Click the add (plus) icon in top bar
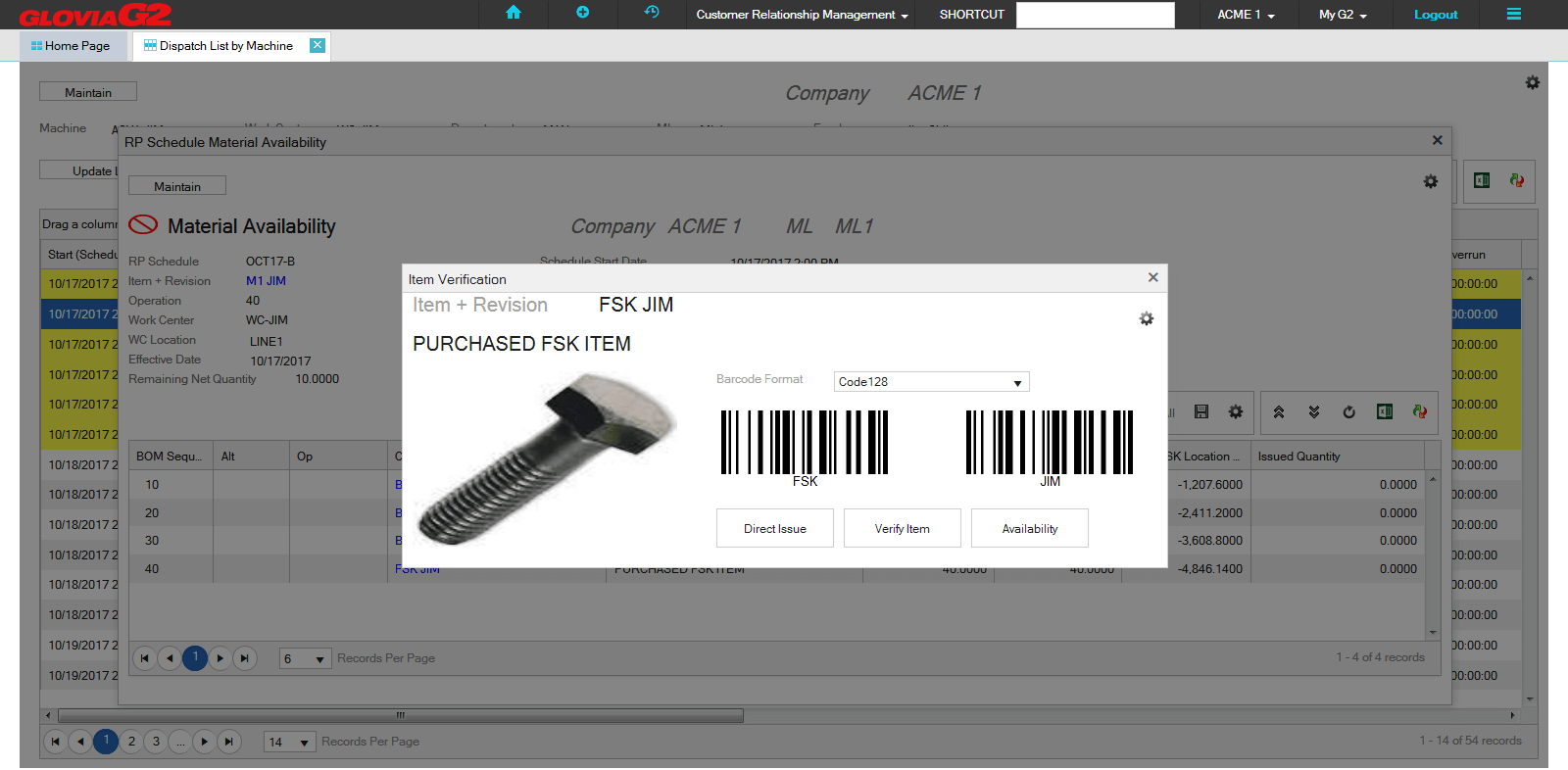1568x770 pixels. tap(583, 13)
